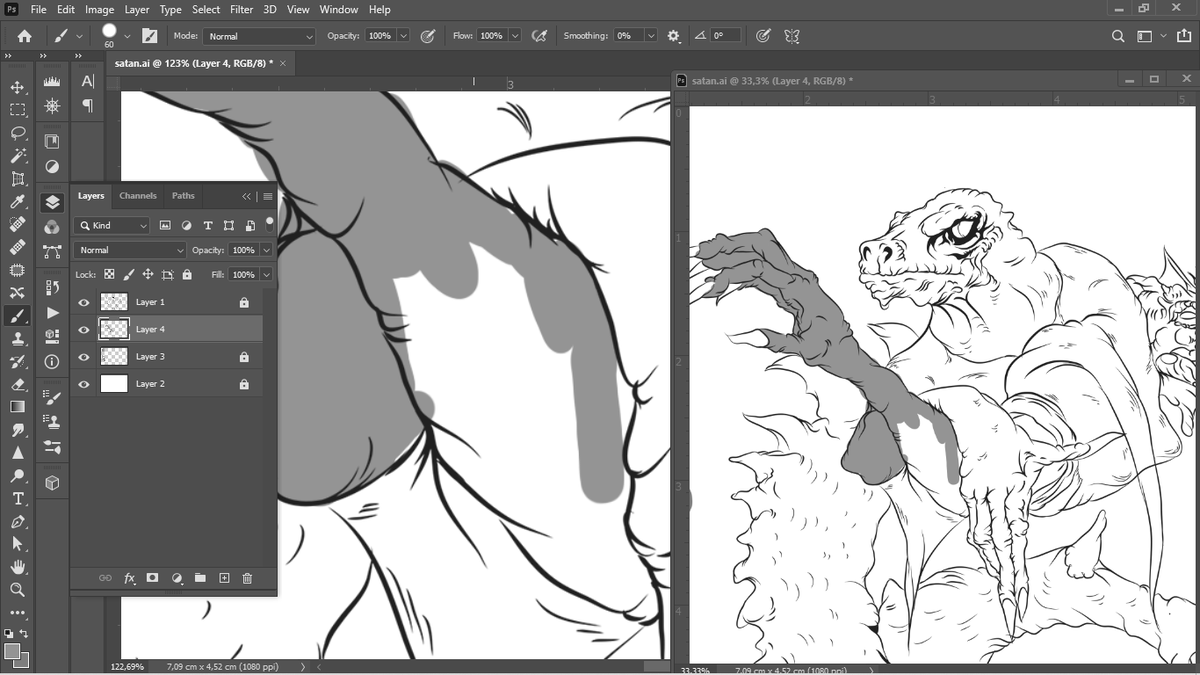
Task: Open the Kind filter dropdown
Action: tap(112, 226)
